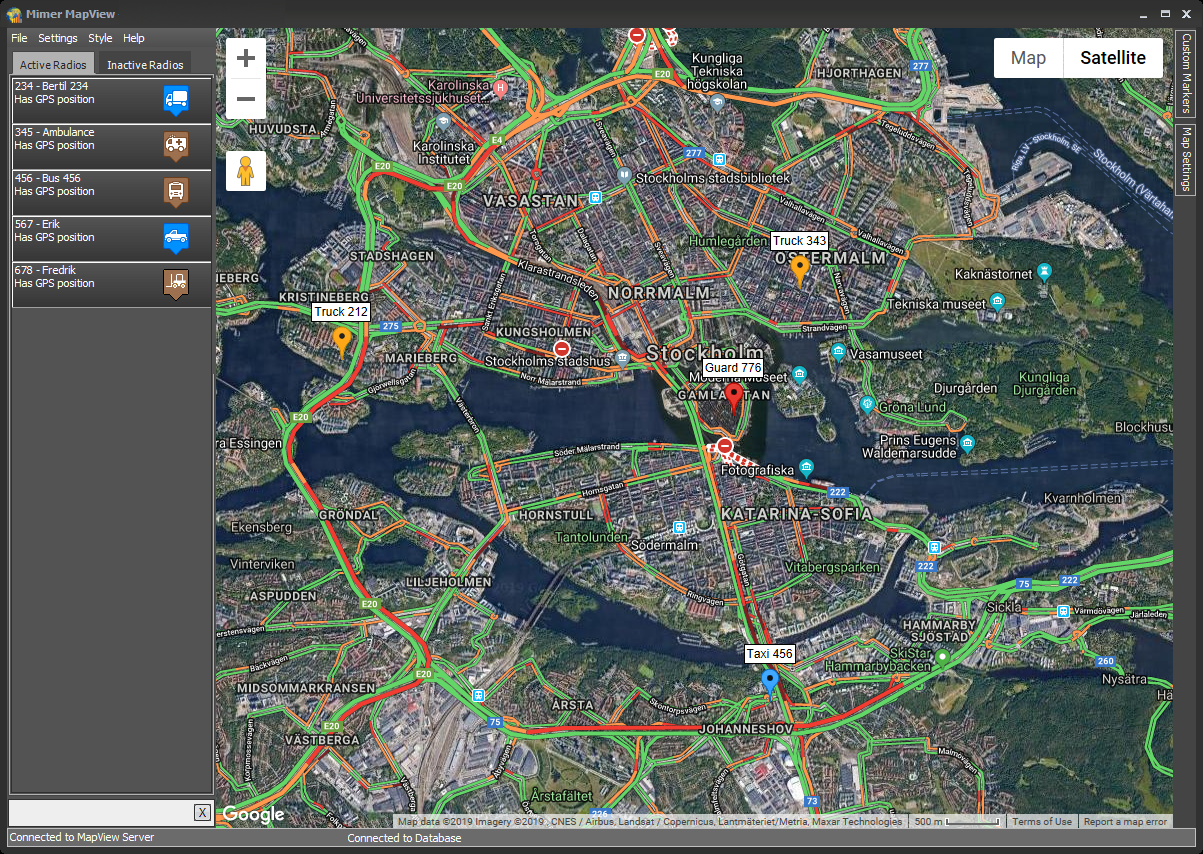Click the Gröna Lund attraction icon
The height and width of the screenshot is (854, 1203).
pyautogui.click(x=868, y=404)
